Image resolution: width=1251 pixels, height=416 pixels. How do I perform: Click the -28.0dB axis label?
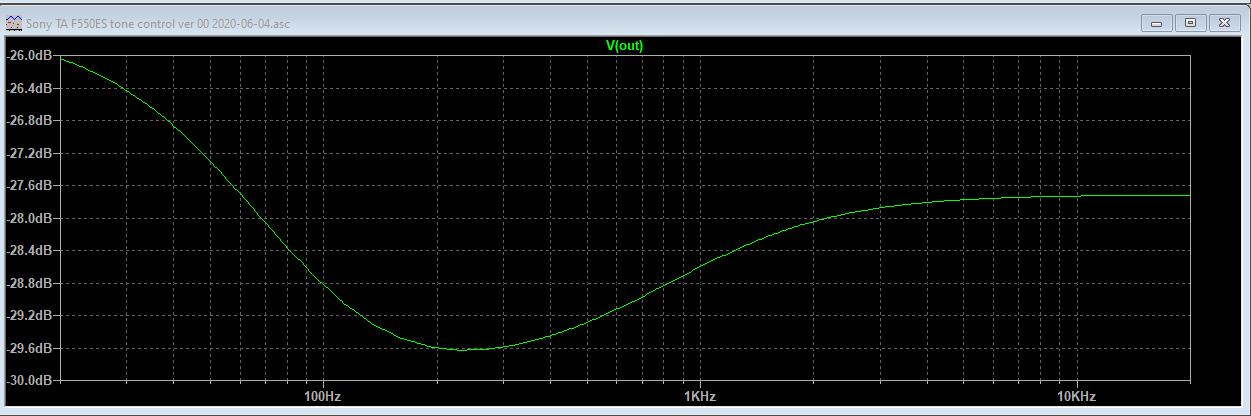pyautogui.click(x=29, y=218)
